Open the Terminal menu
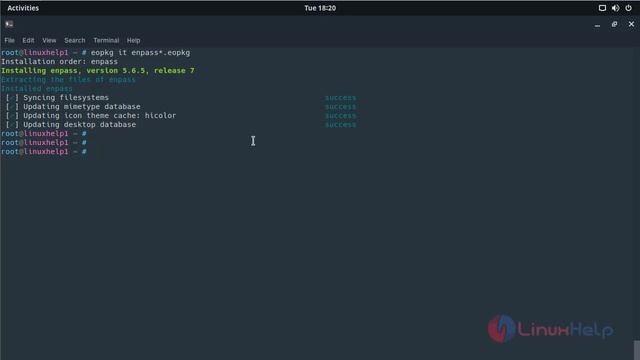The width and height of the screenshot is (640, 360). click(x=106, y=40)
